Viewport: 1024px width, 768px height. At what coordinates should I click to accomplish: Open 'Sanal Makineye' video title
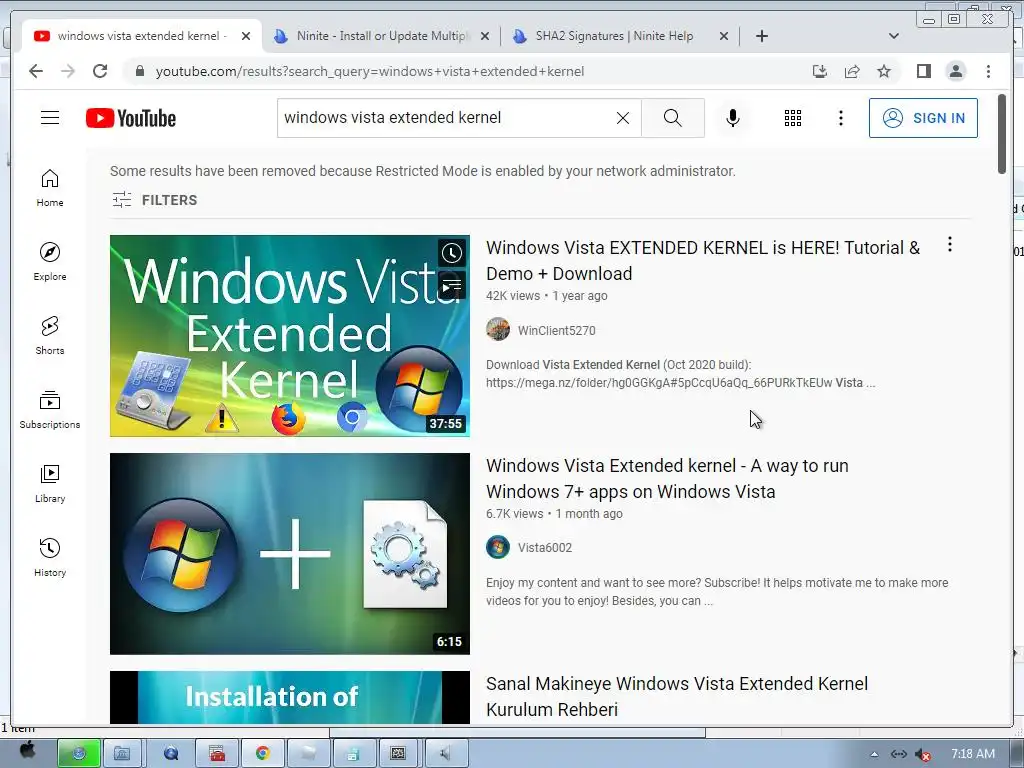click(x=677, y=696)
